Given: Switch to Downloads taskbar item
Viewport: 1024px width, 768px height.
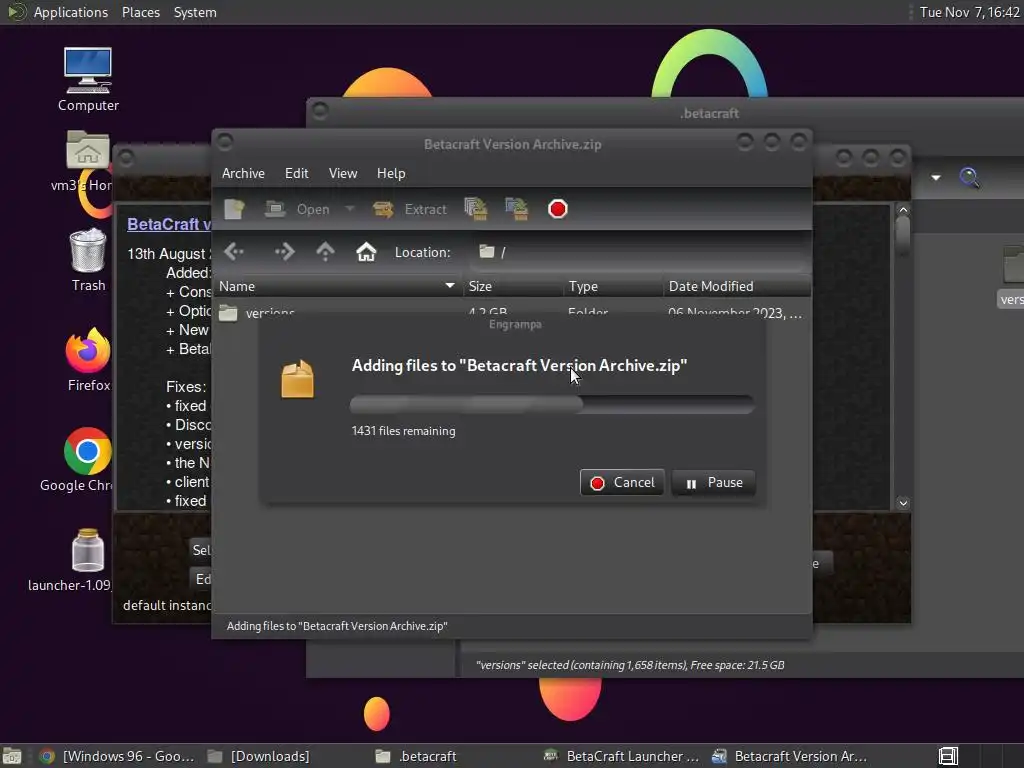Looking at the screenshot, I should pyautogui.click(x=259, y=756).
